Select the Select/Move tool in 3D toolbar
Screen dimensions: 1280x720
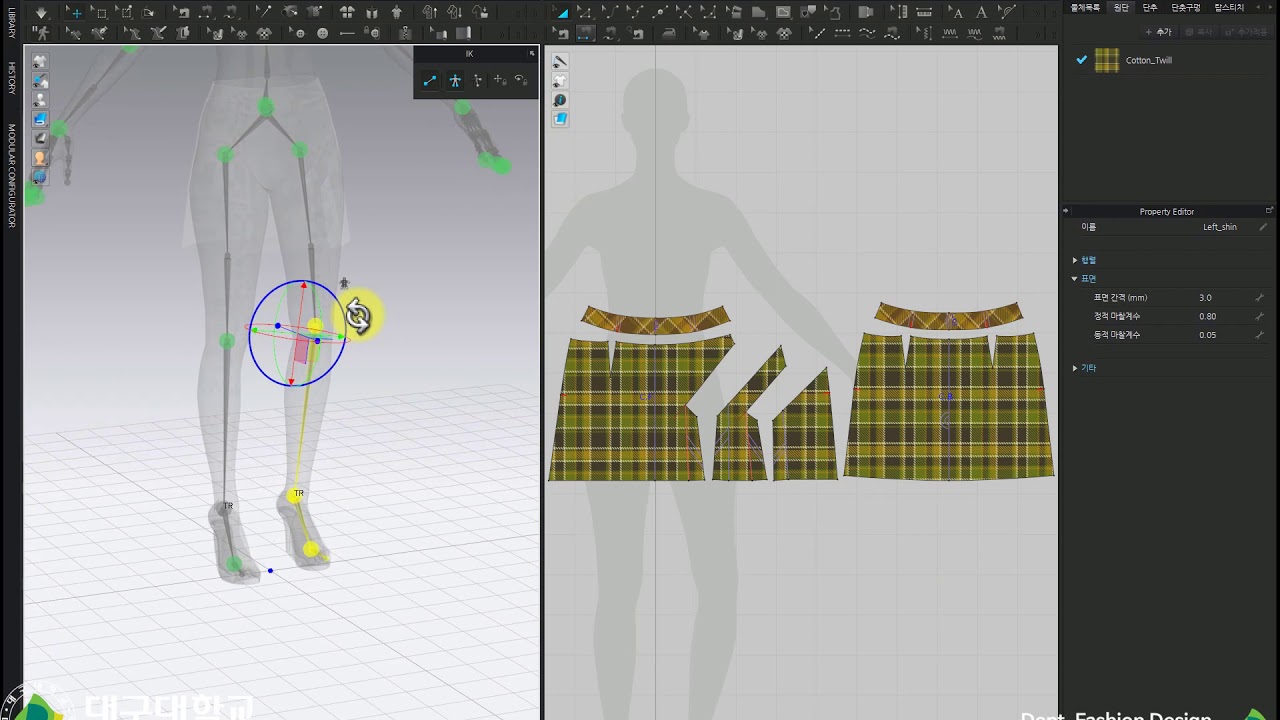[x=76, y=13]
